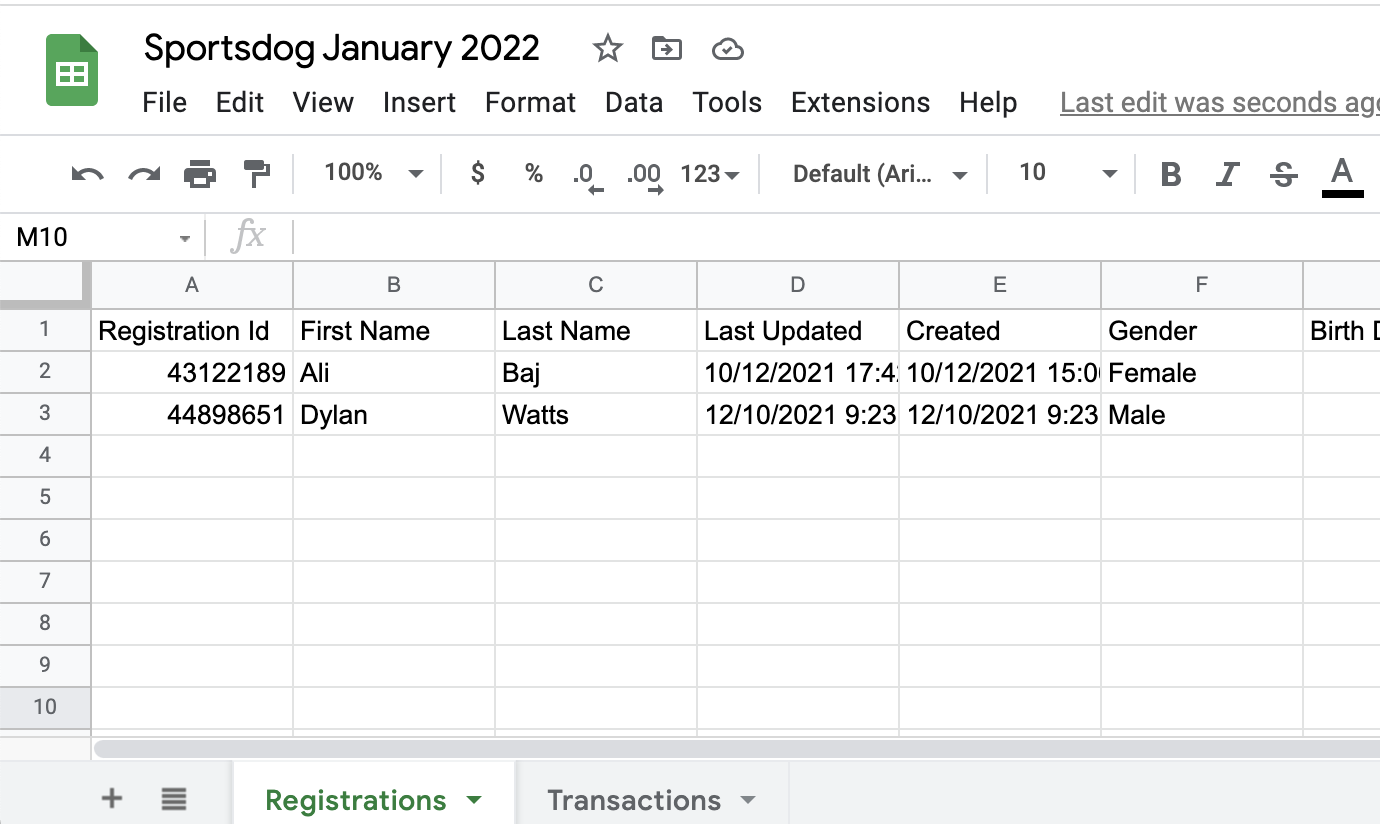Increase decimal places

click(x=644, y=173)
